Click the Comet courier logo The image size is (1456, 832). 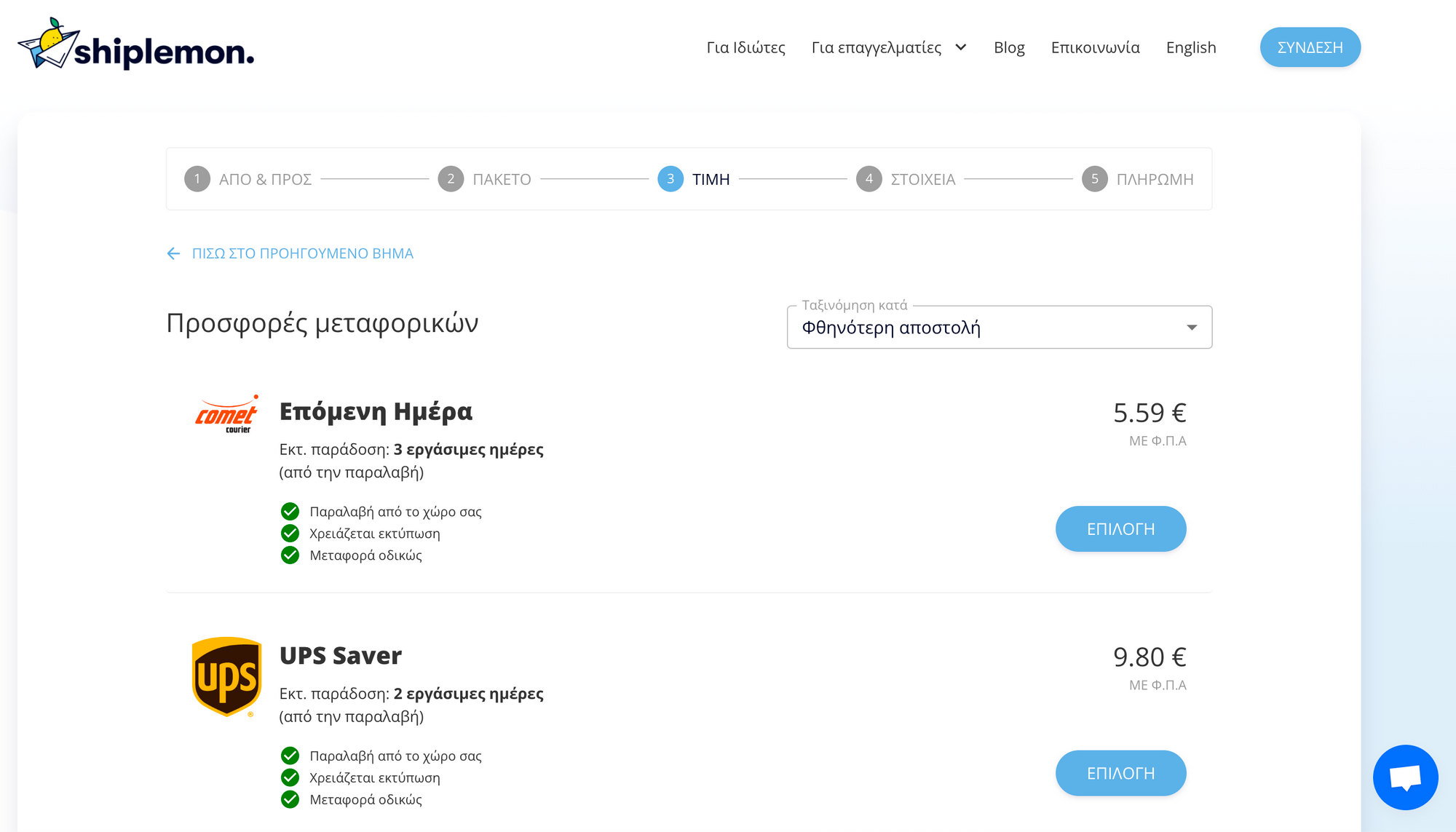[x=226, y=415]
